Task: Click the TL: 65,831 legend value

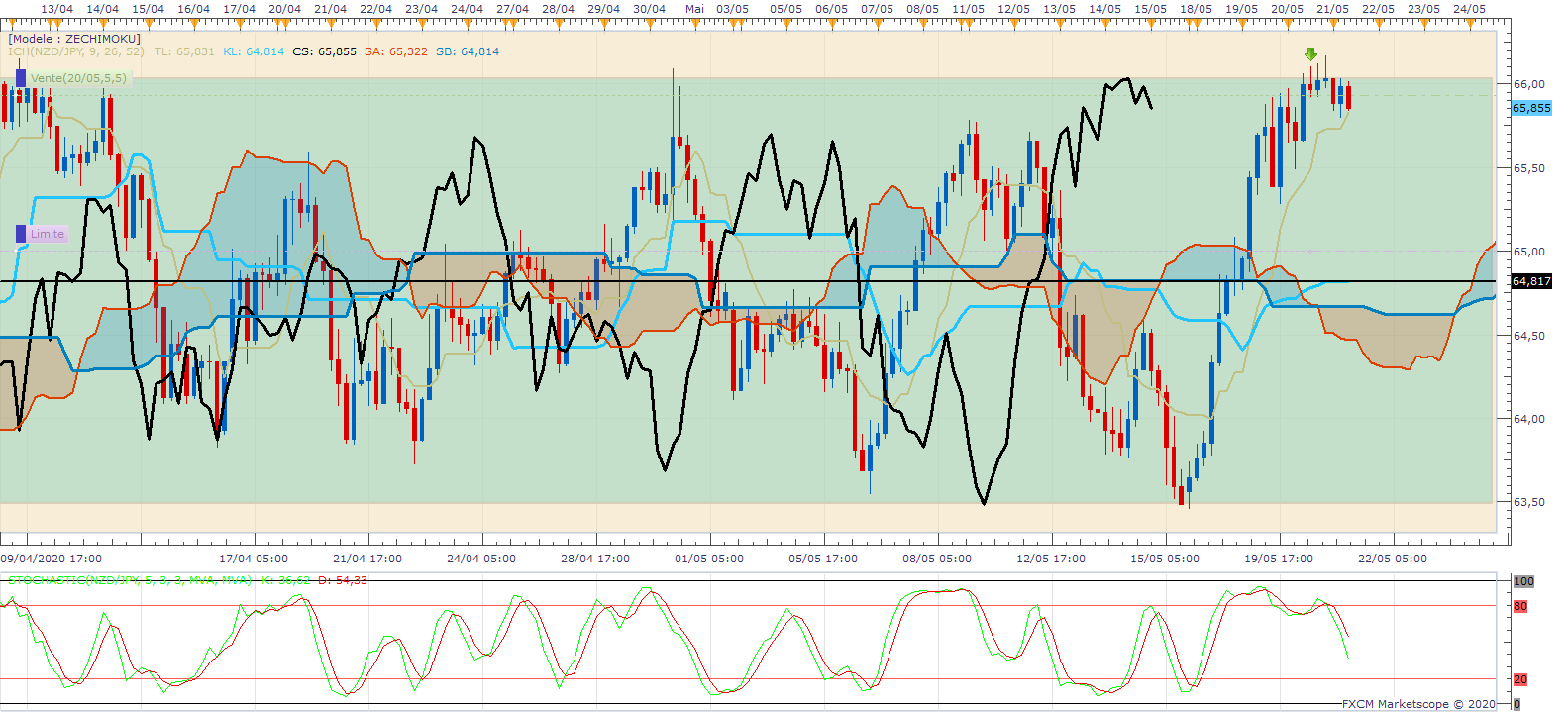Action: tap(184, 51)
